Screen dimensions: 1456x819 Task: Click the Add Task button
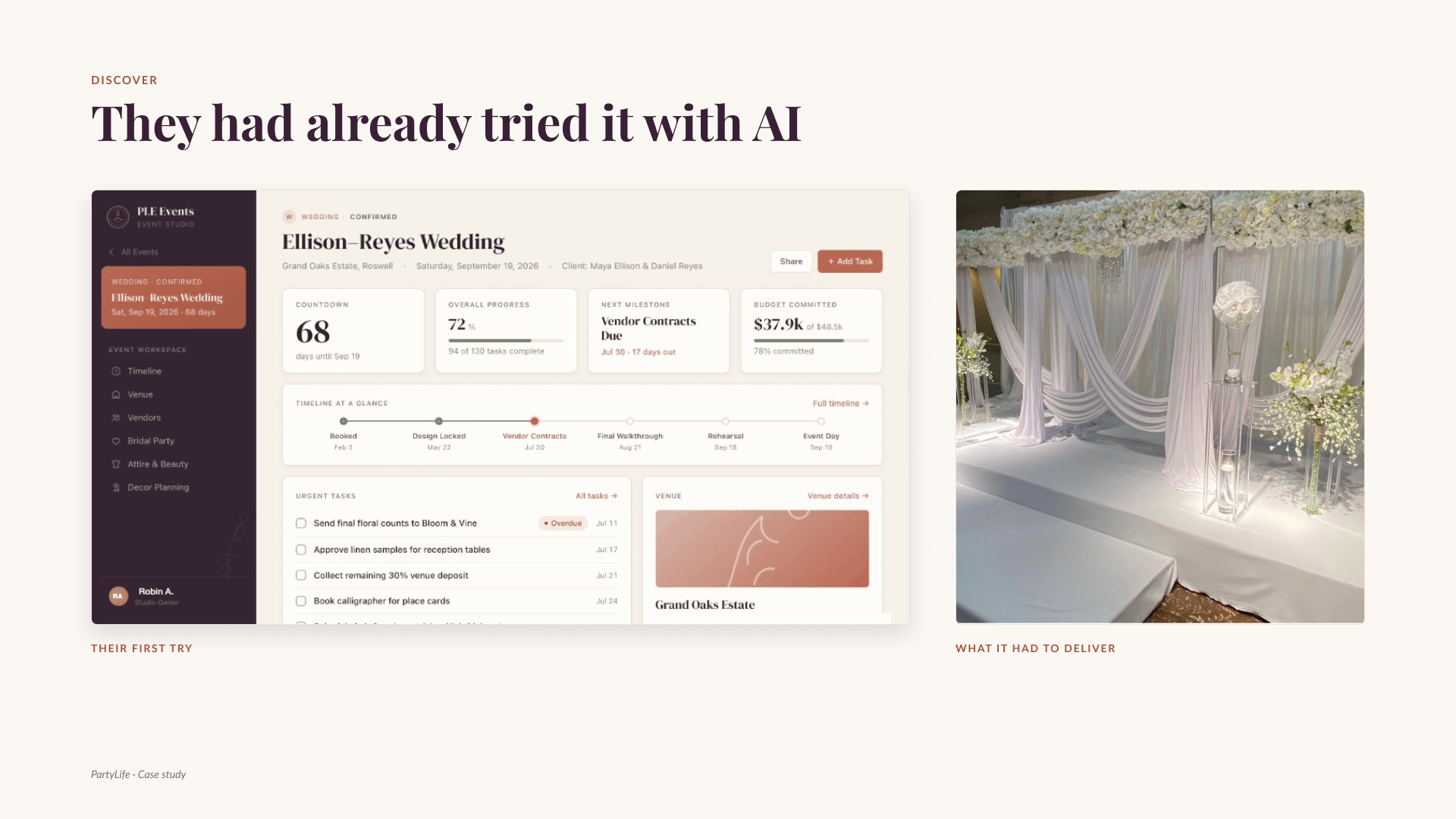pos(850,262)
